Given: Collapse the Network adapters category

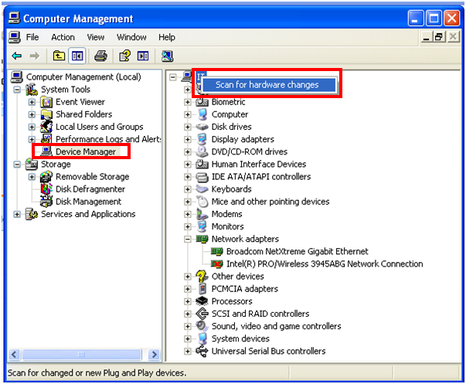Looking at the screenshot, I should pos(188,239).
